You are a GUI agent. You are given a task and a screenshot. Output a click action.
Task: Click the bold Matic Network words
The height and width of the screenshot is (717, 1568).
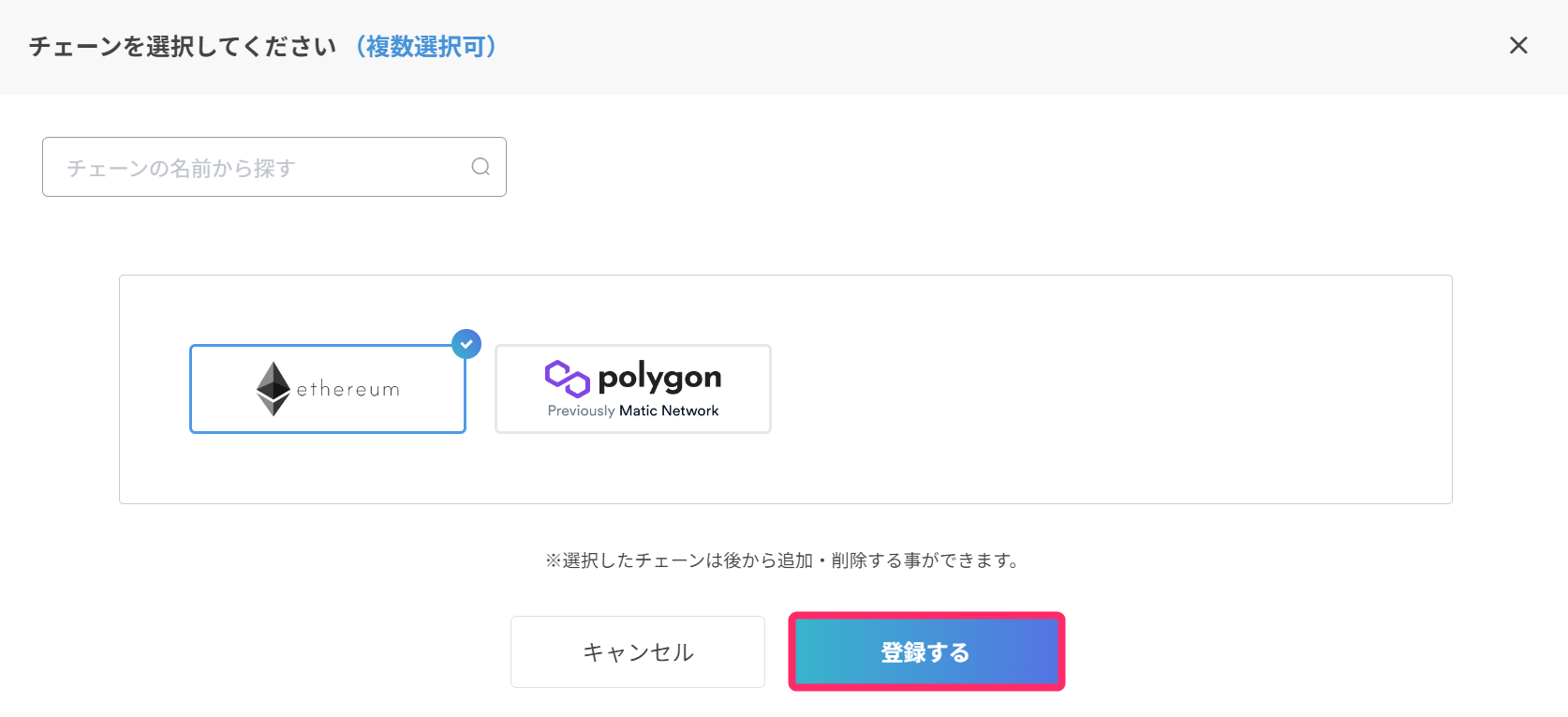[669, 411]
